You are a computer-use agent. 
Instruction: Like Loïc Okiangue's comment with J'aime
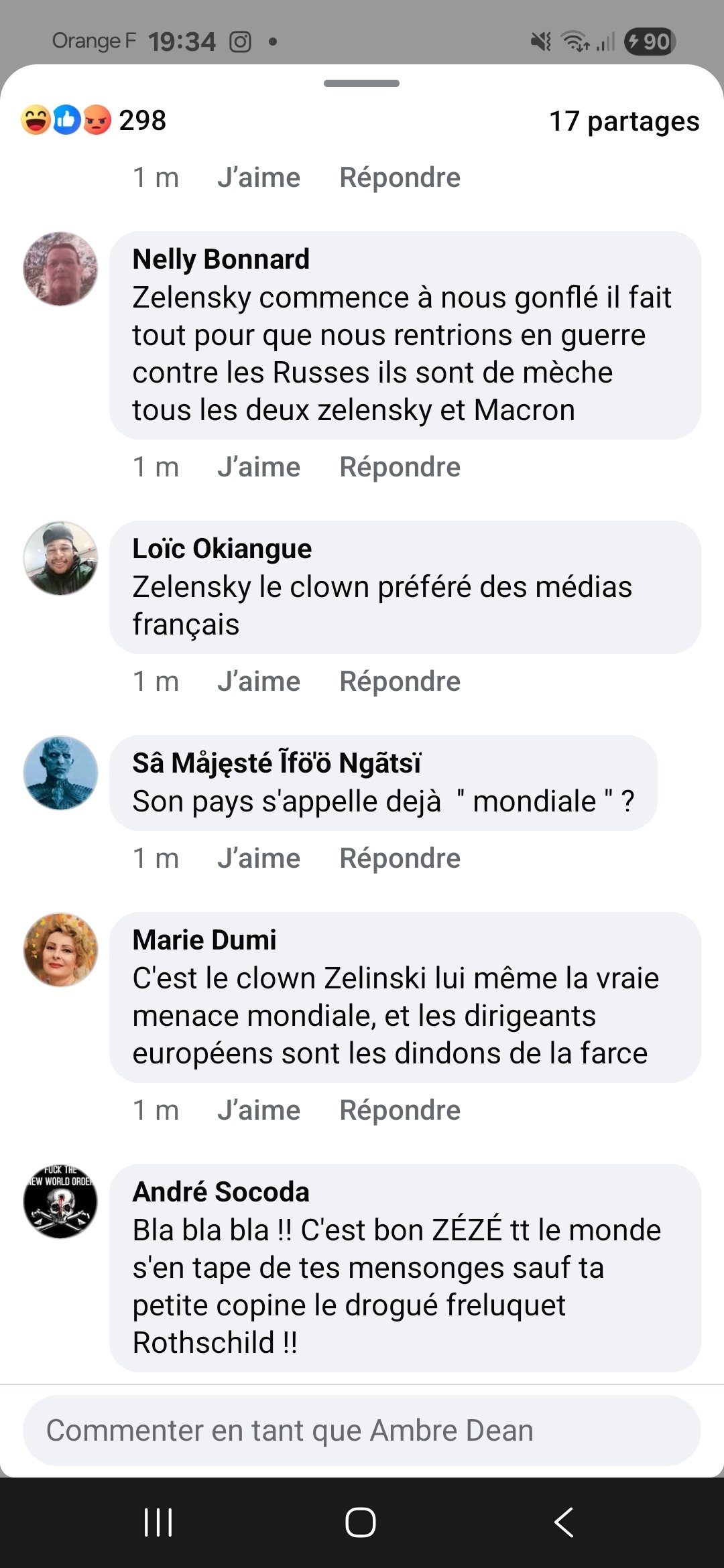click(x=259, y=681)
